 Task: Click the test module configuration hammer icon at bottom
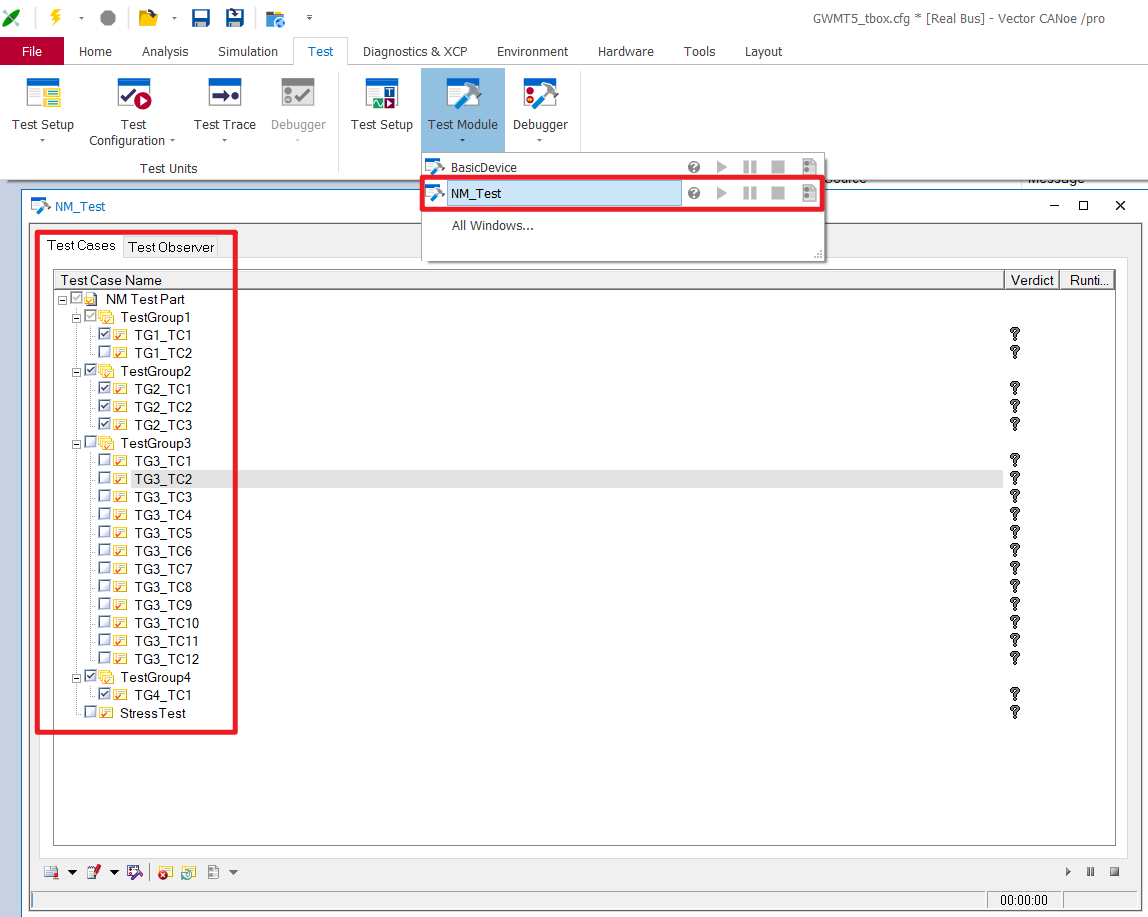click(135, 872)
